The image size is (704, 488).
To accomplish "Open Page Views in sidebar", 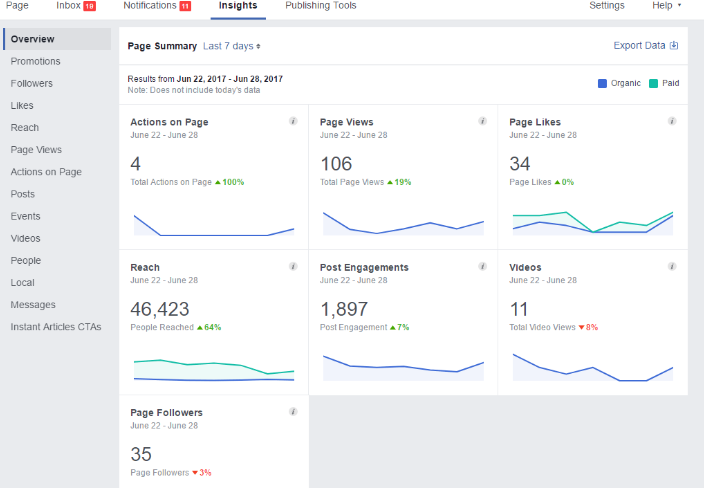I will pyautogui.click(x=36, y=149).
